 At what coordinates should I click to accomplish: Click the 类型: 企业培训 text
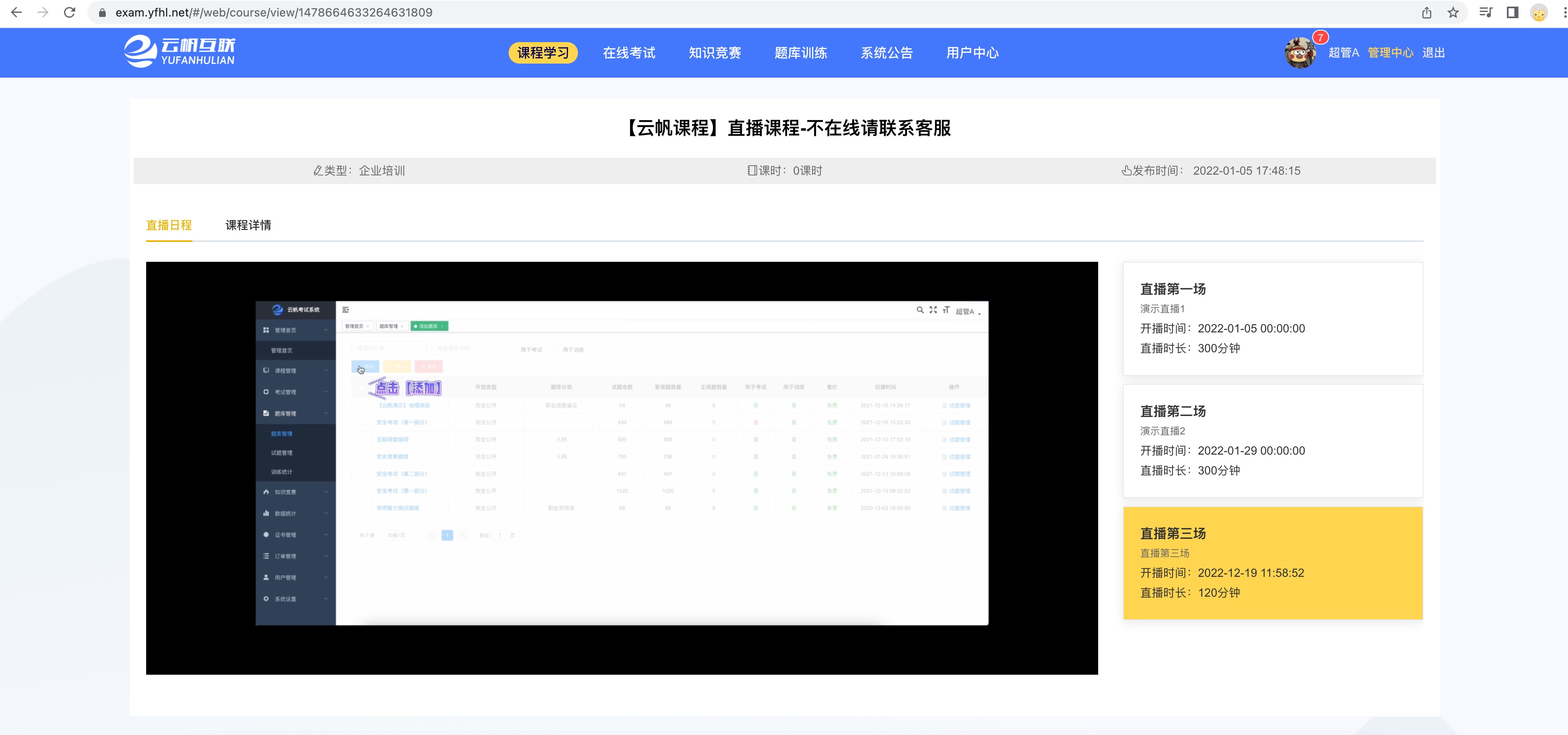364,171
